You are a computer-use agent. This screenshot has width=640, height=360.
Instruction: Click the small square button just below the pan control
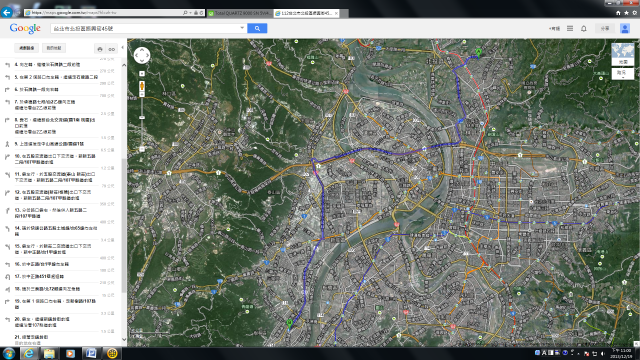pos(142,73)
